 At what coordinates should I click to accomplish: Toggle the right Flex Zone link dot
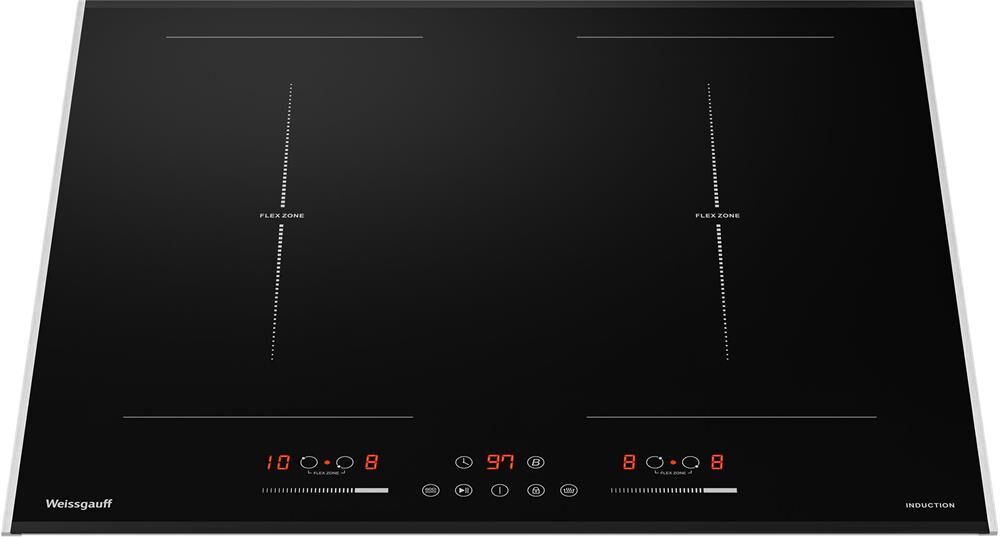coord(673,463)
